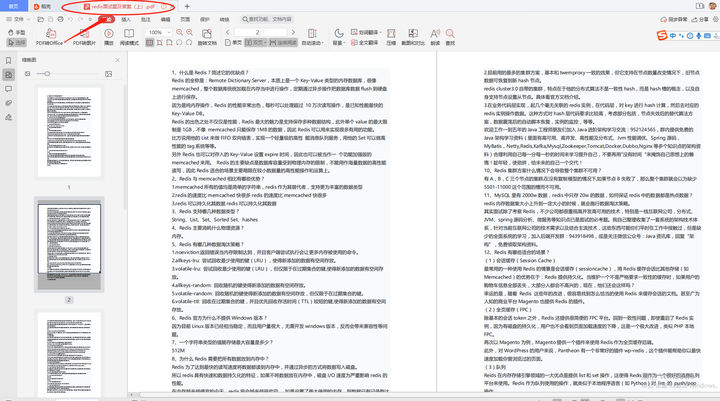Screen dimensions: 720x401
Task: Select page 2 thumbnail
Action: pos(69,244)
